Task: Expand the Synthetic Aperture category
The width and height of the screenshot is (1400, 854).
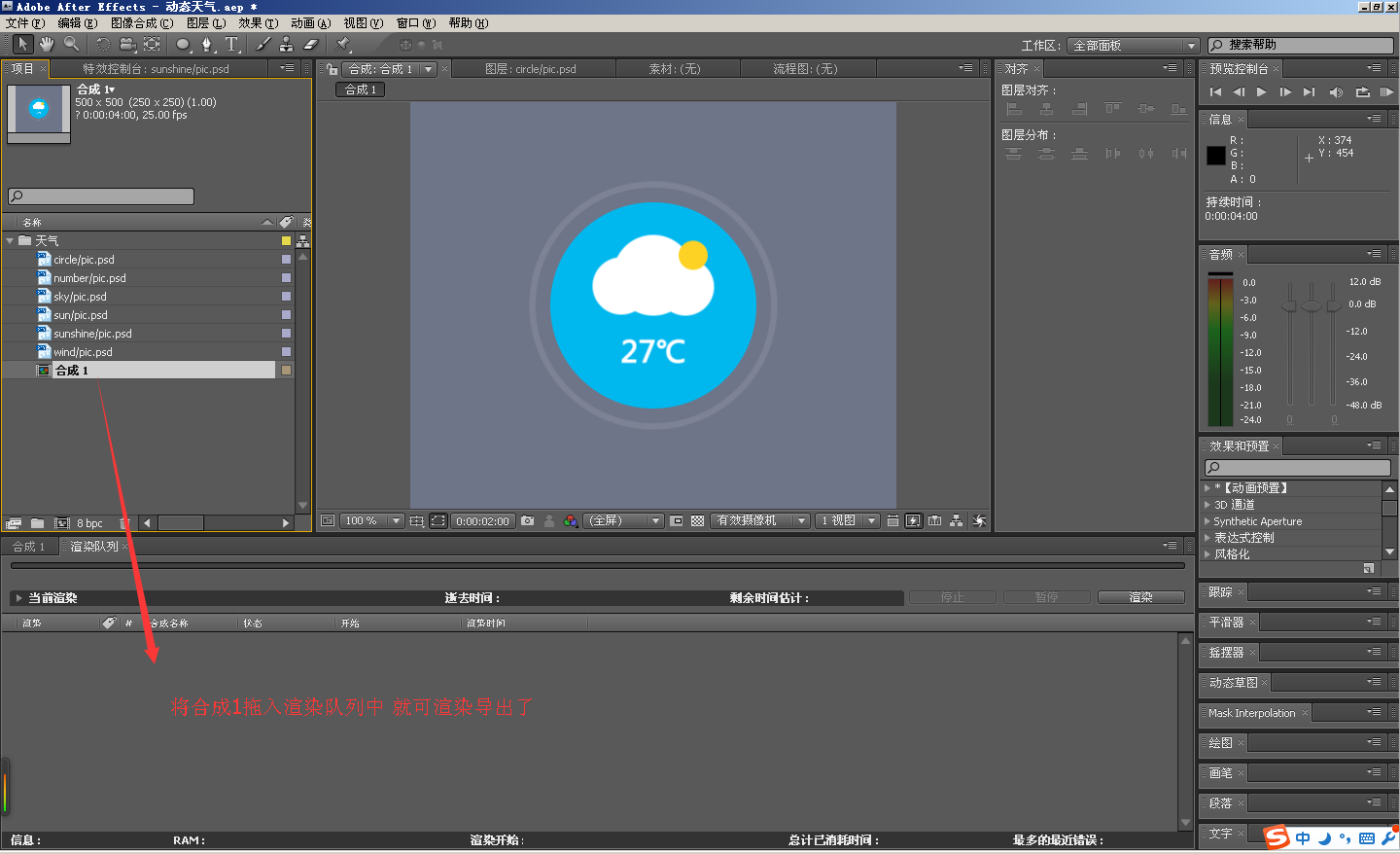Action: [1207, 521]
